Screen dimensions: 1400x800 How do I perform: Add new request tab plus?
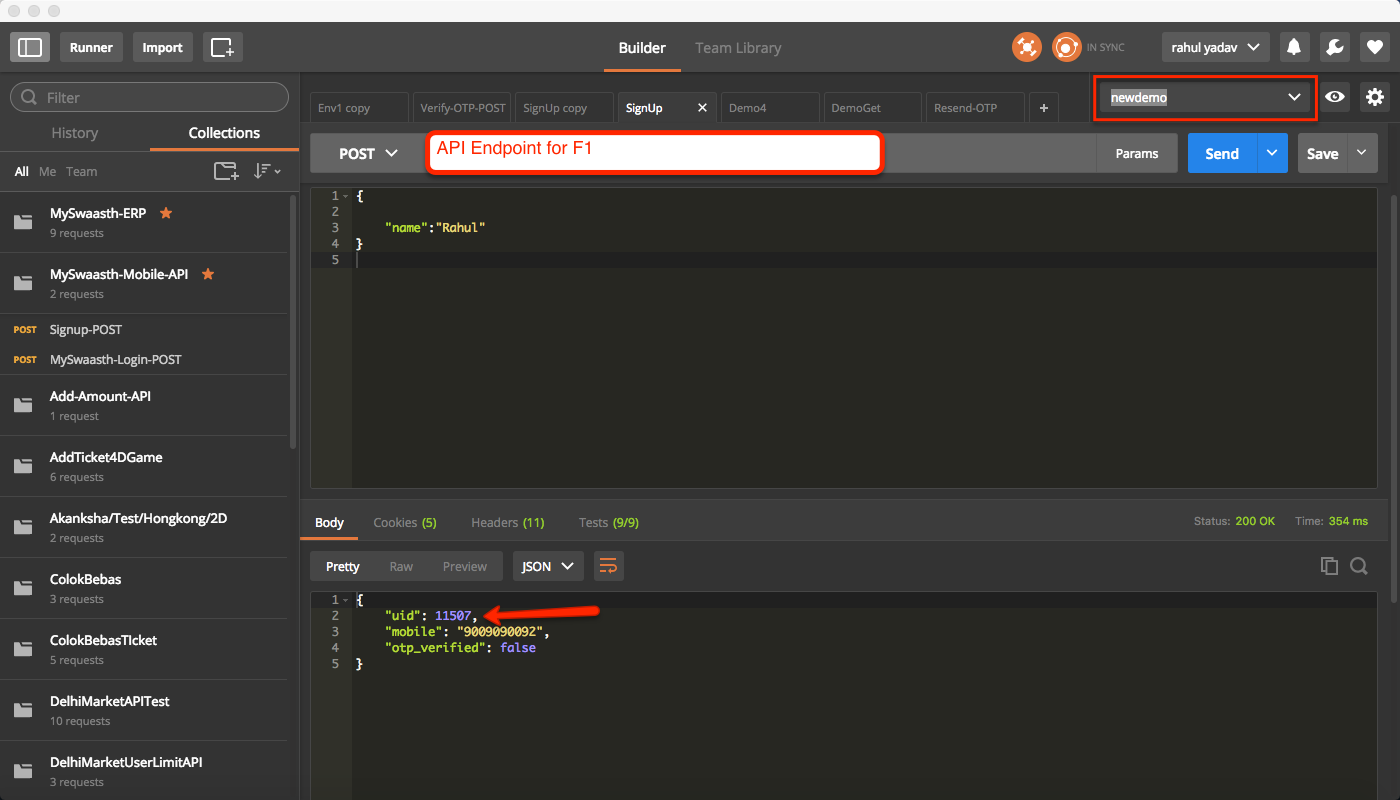[1044, 107]
